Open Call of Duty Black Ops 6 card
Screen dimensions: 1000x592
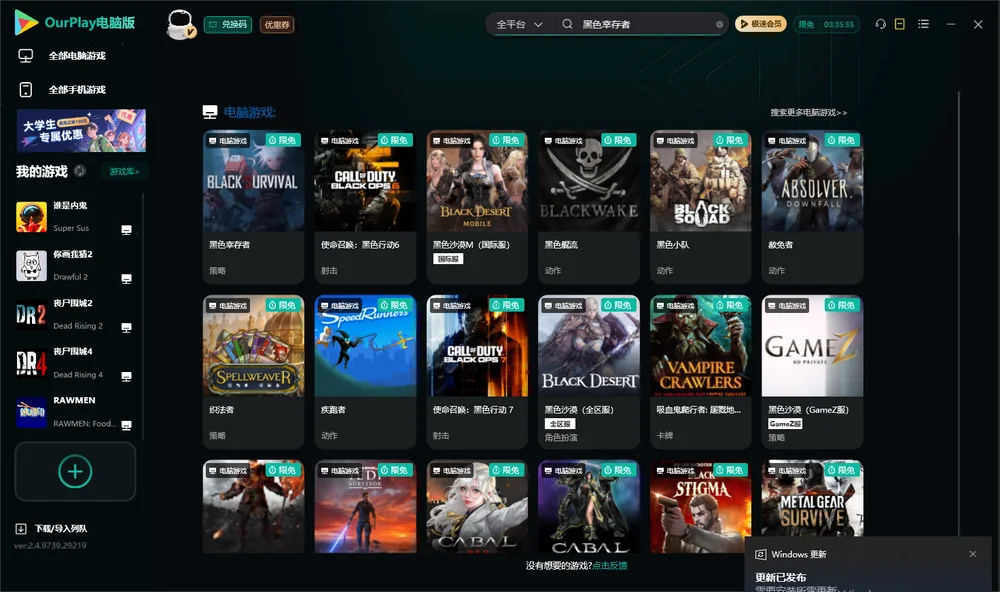tap(365, 207)
